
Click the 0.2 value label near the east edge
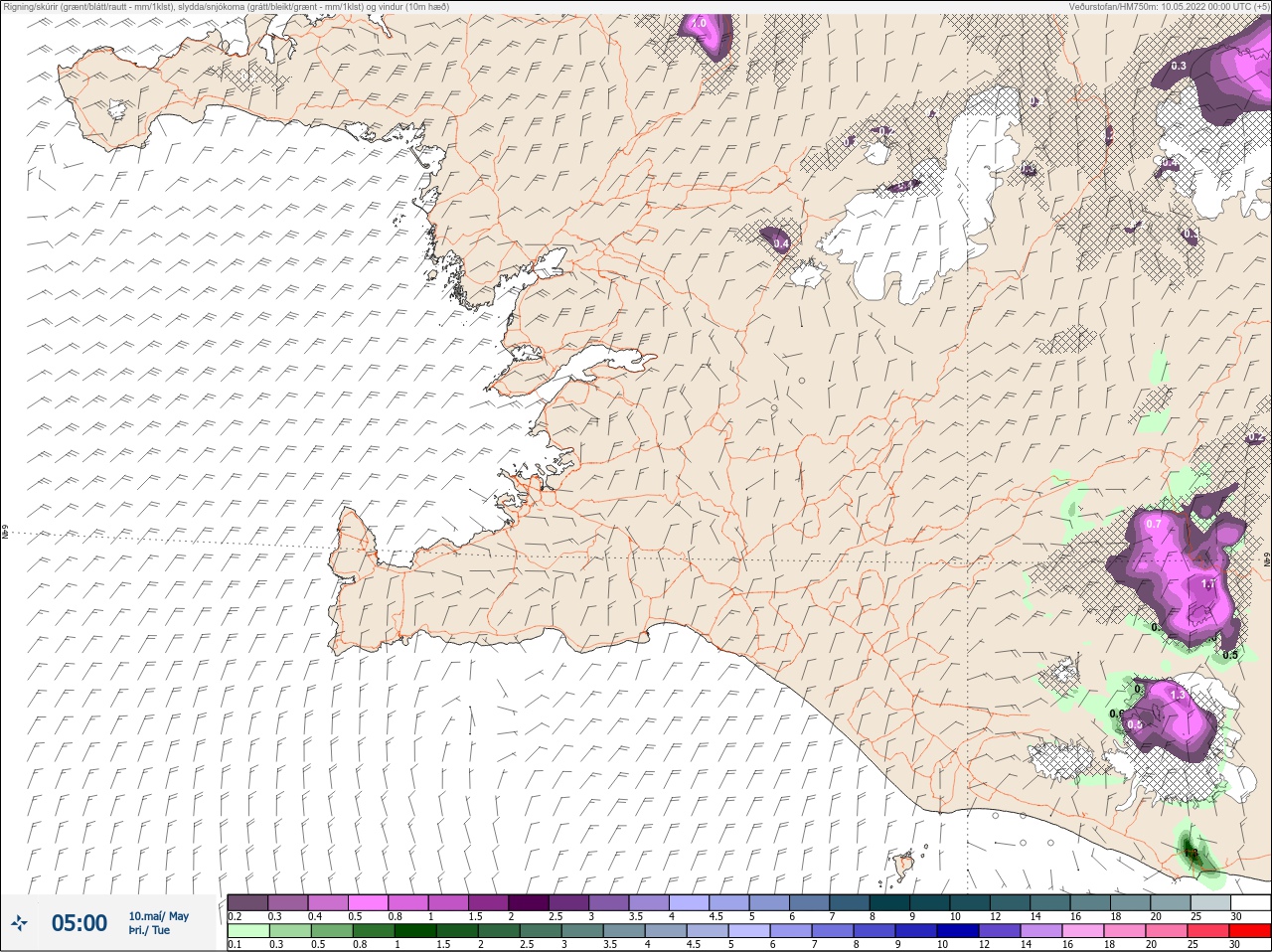[x=1254, y=437]
